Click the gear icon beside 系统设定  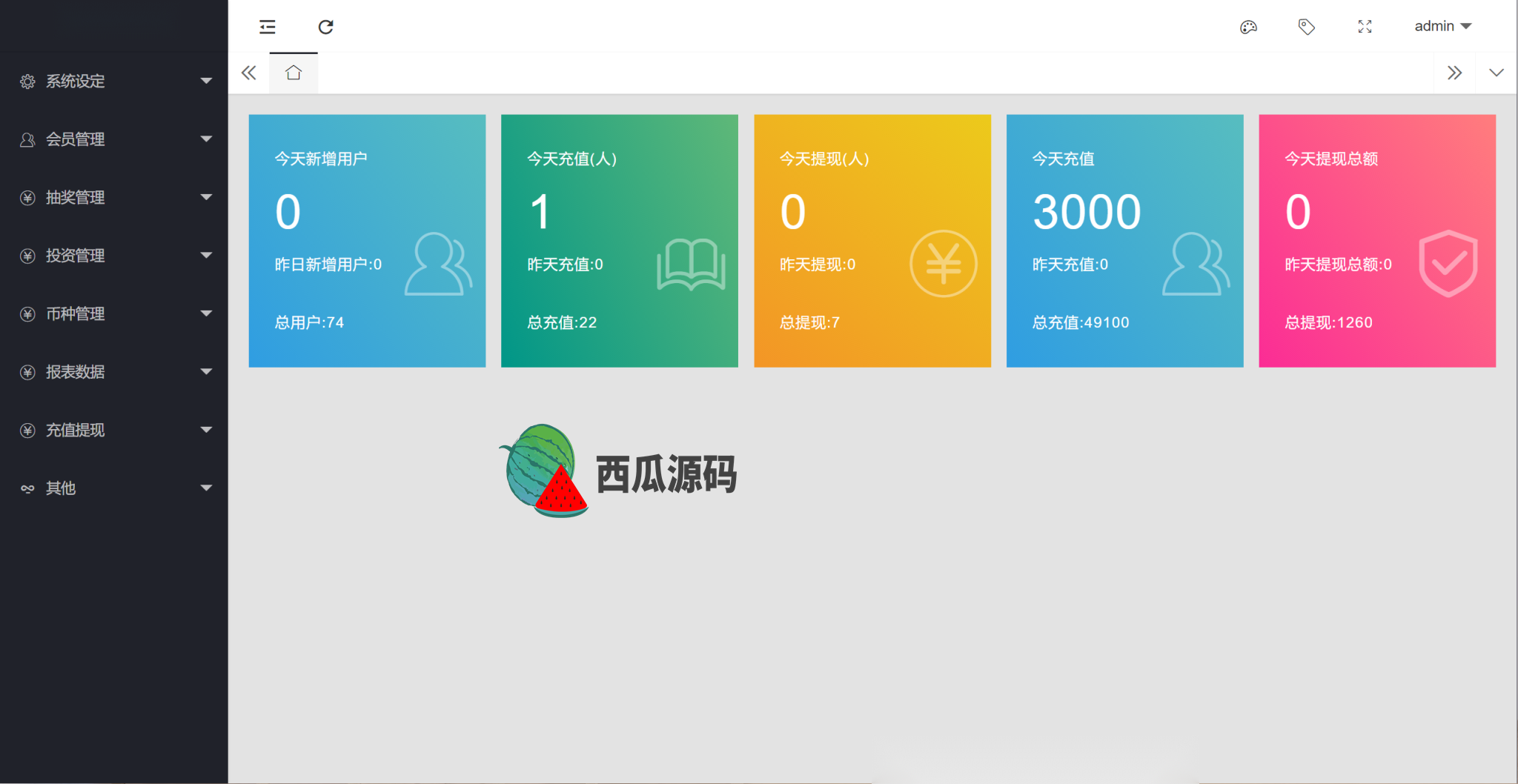pyautogui.click(x=27, y=82)
